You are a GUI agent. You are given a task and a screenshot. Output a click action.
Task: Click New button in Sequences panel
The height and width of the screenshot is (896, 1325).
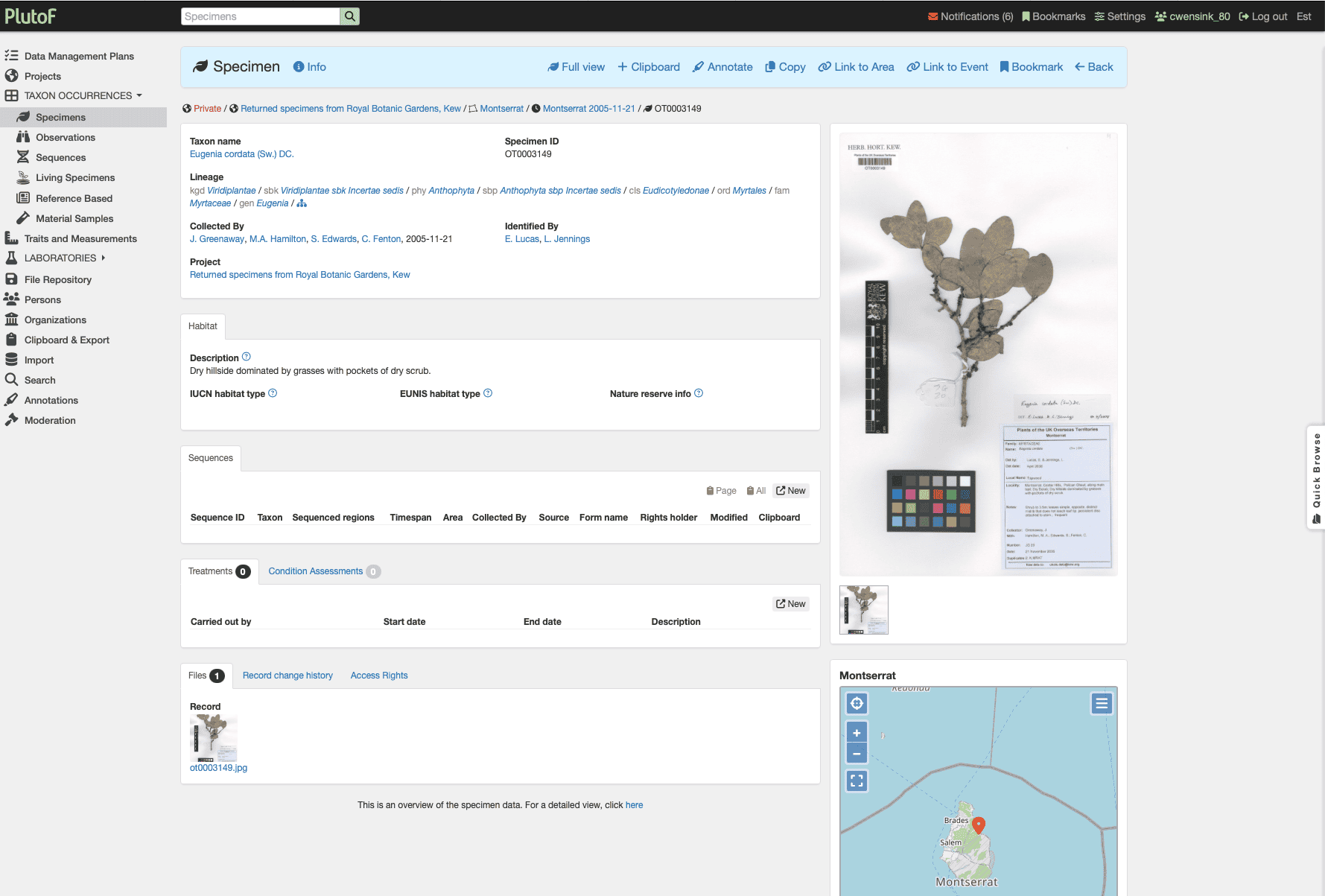point(790,491)
